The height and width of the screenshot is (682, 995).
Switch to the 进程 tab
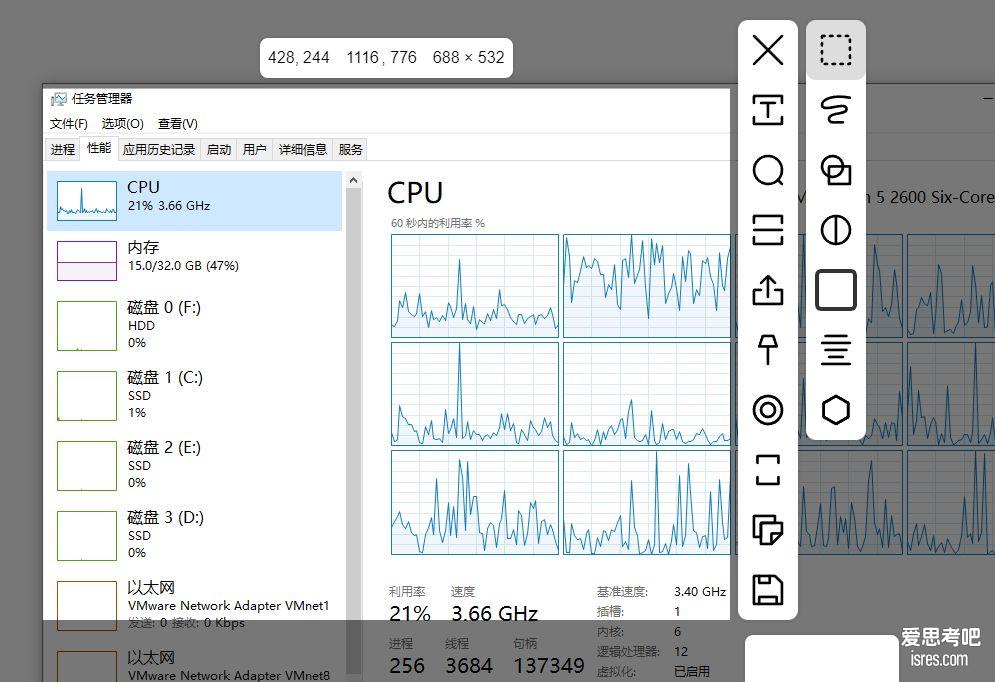pyautogui.click(x=63, y=150)
